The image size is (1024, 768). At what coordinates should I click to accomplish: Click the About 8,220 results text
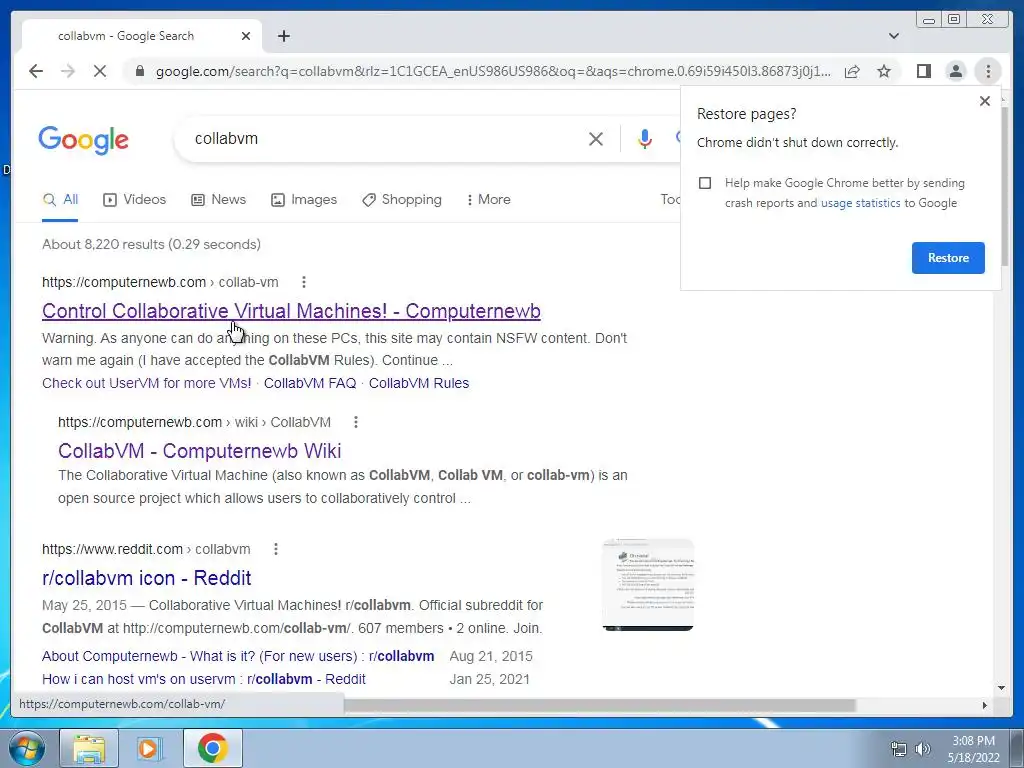152,244
